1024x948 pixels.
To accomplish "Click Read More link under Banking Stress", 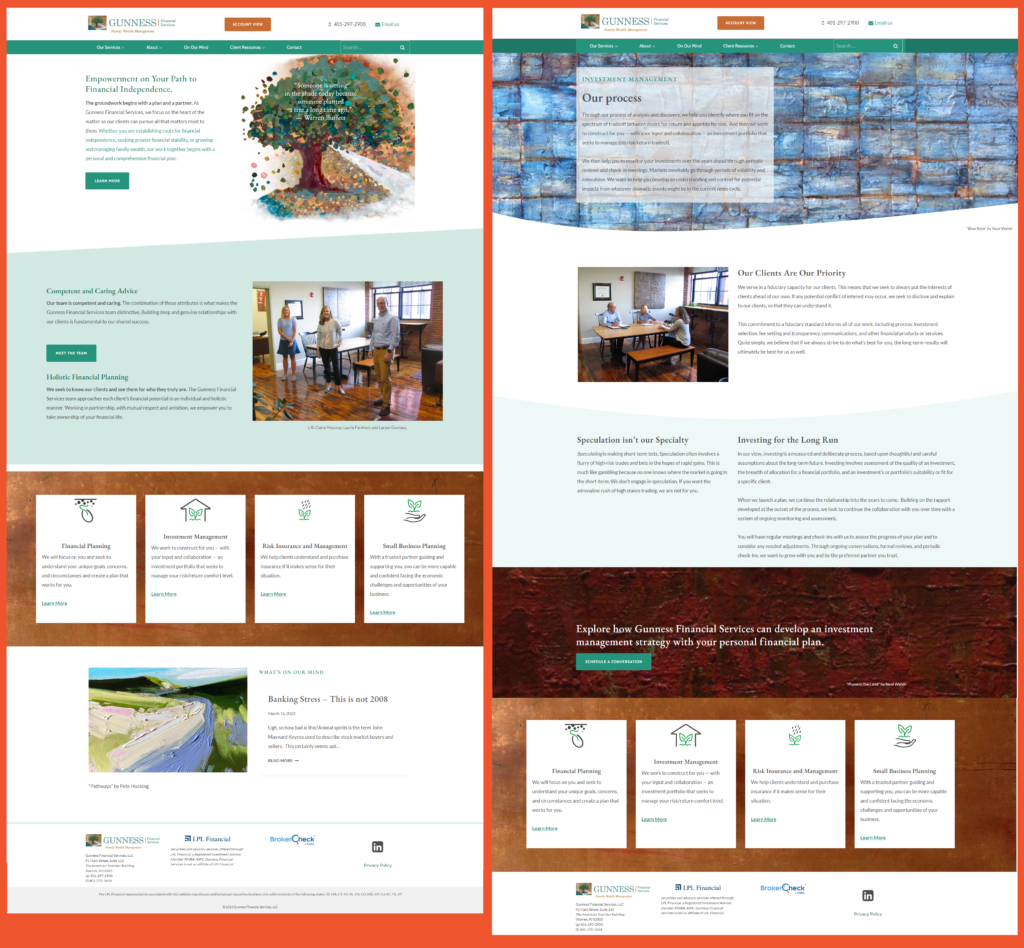I will [x=283, y=761].
